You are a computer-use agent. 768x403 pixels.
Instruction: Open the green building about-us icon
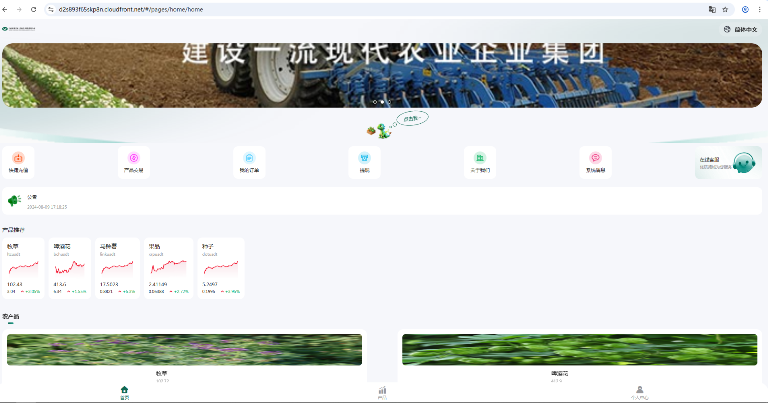tap(480, 158)
